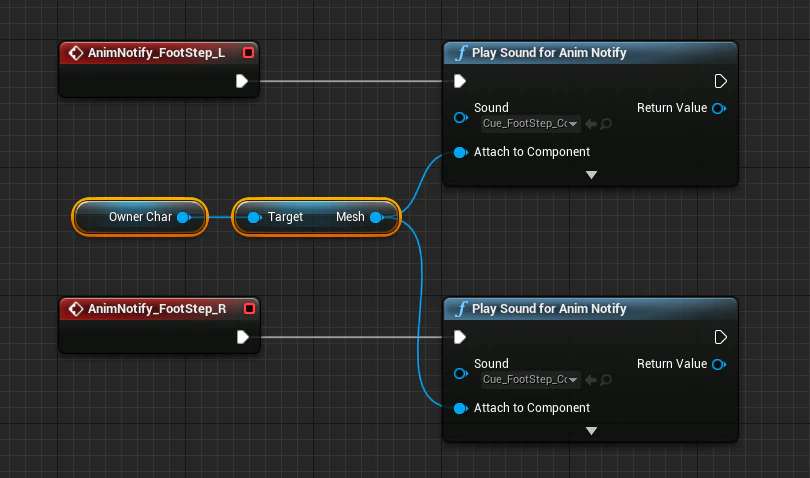The height and width of the screenshot is (478, 810).
Task: Click the event diamond icon on AnimNotify_FootStep_L
Action: [x=76, y=53]
